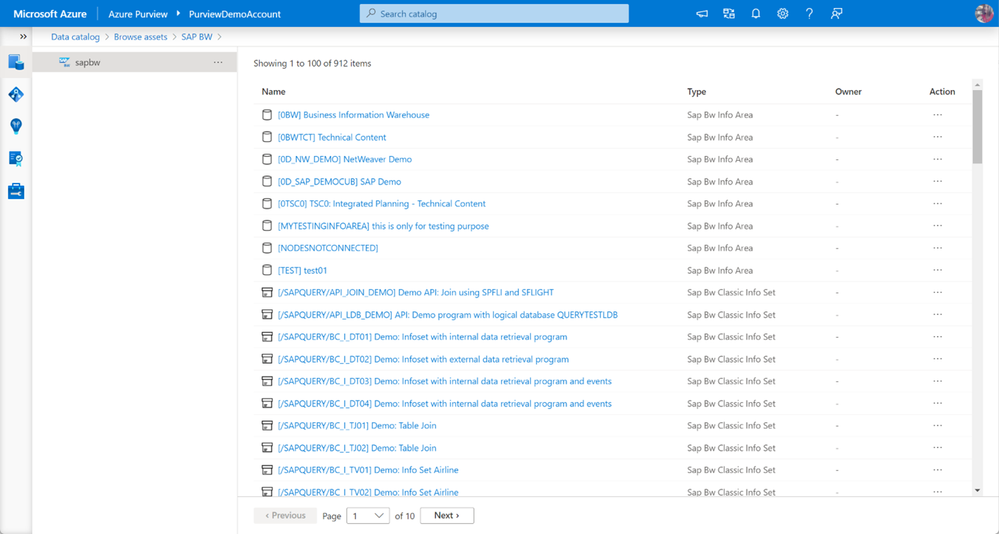Image resolution: width=999 pixels, height=534 pixels.
Task: Click PurviewDemoAccount in the header
Action: pyautogui.click(x=234, y=13)
